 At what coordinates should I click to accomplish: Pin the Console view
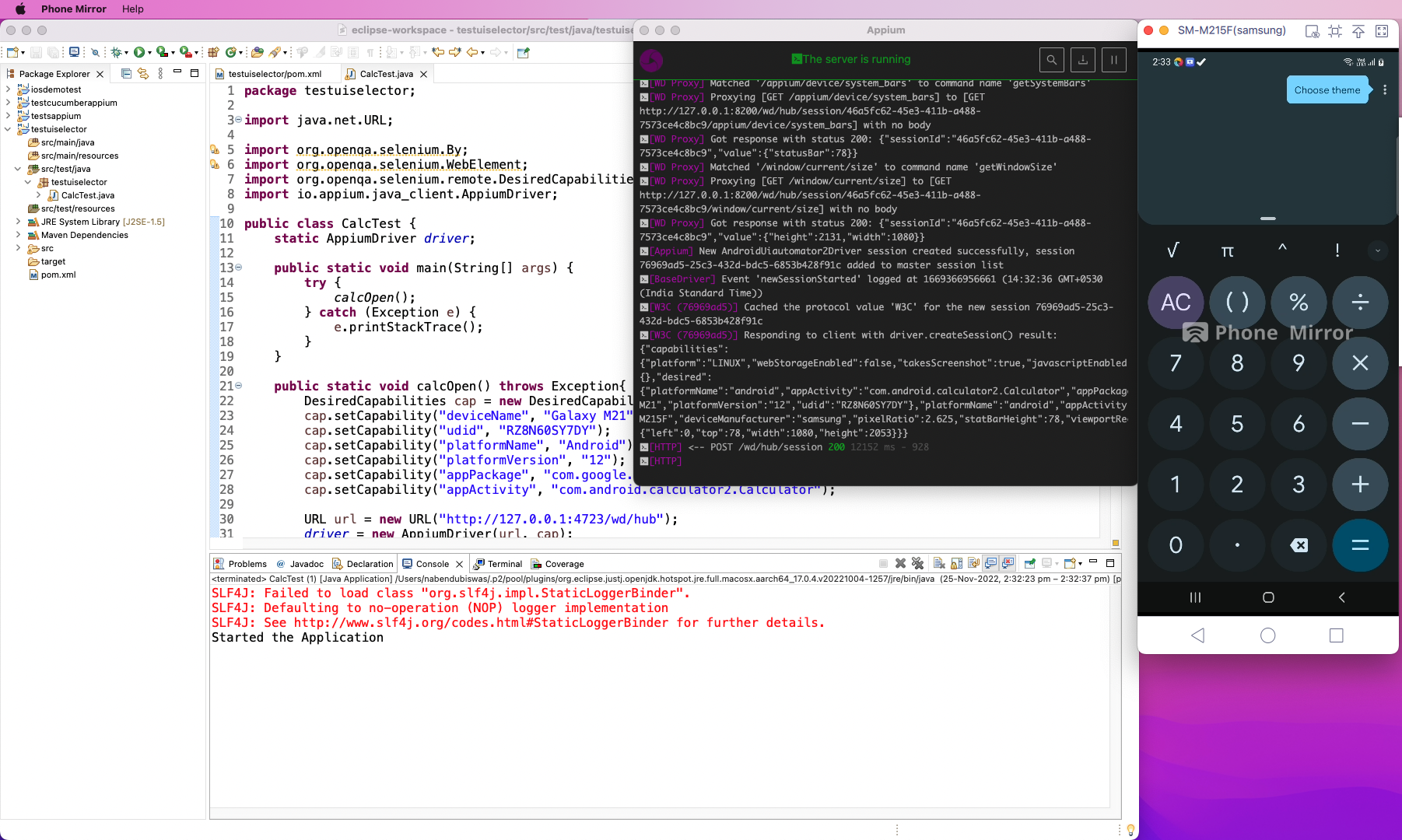click(x=1030, y=564)
